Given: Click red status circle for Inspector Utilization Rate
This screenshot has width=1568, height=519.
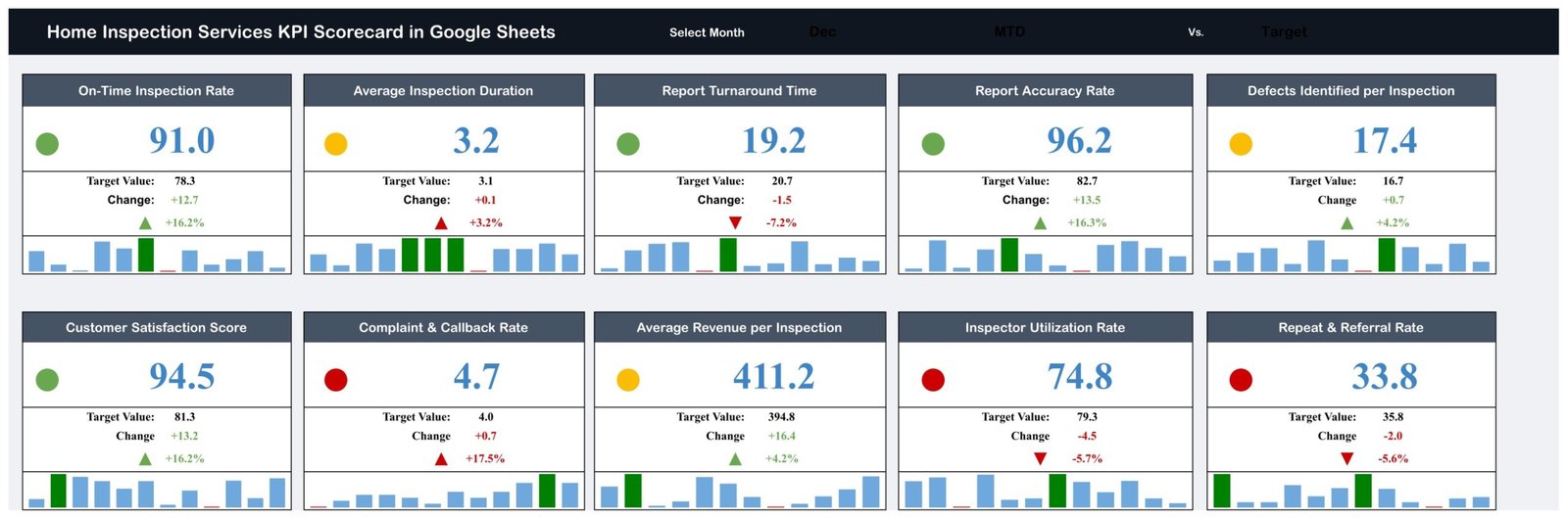Looking at the screenshot, I should click(933, 380).
